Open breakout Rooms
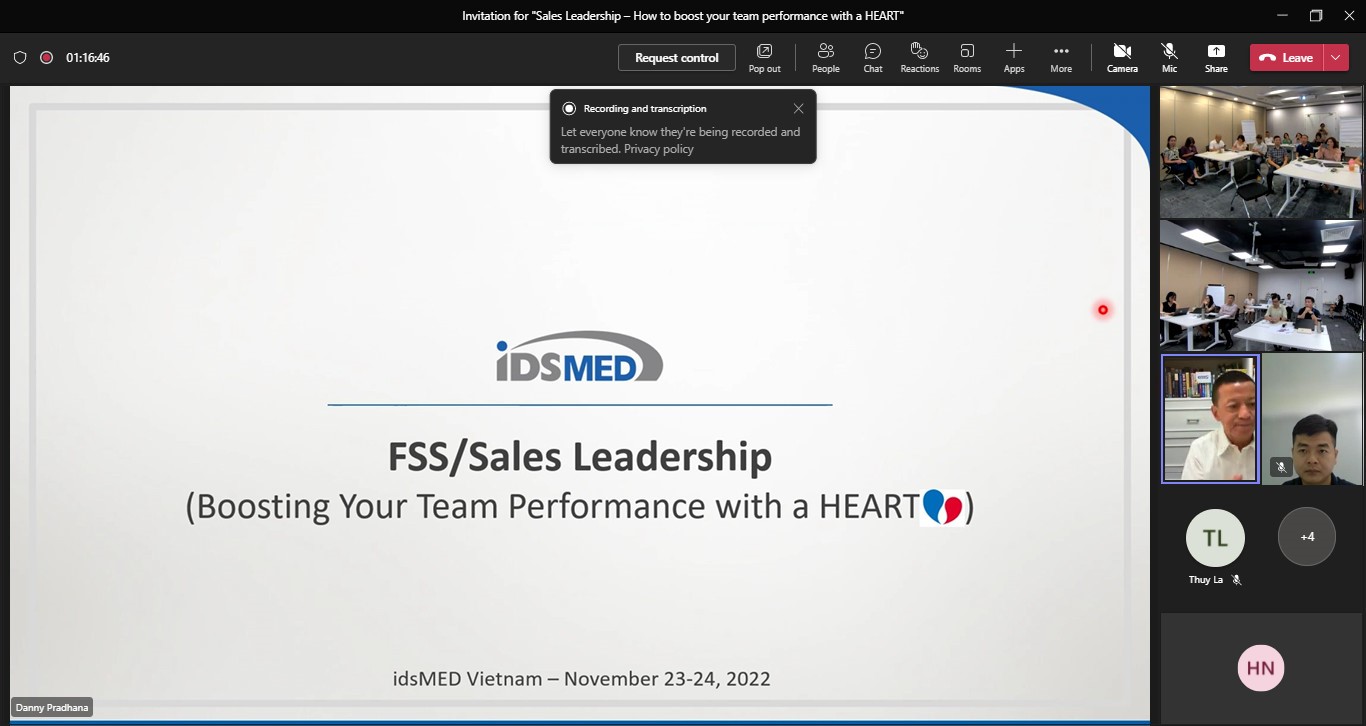Image resolution: width=1366 pixels, height=726 pixels. [967, 57]
